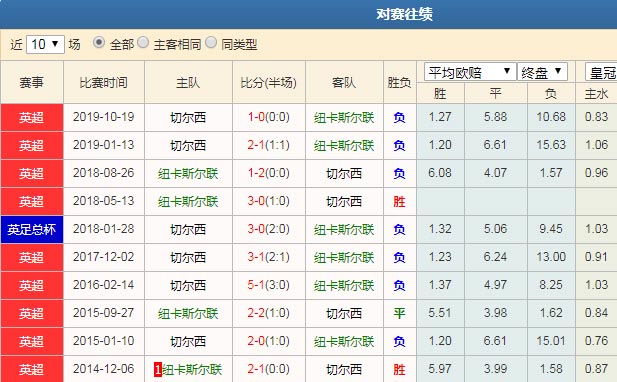Click the green 平 result for 2015-09-27

tap(399, 314)
